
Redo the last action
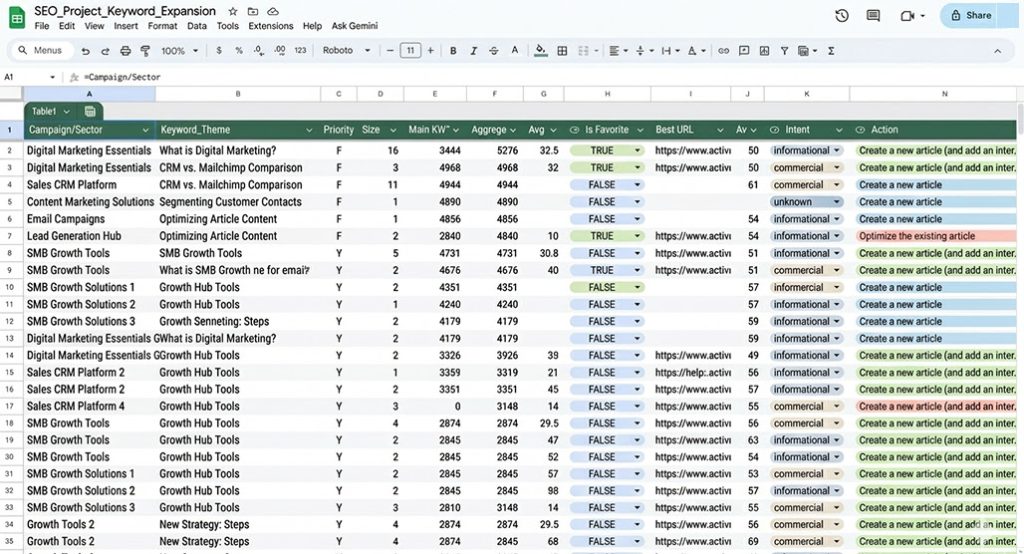pyautogui.click(x=105, y=51)
